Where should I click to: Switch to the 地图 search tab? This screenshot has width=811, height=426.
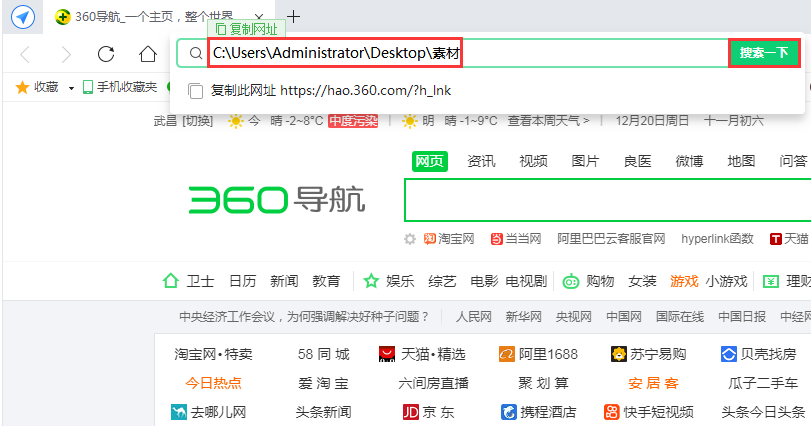(x=741, y=161)
